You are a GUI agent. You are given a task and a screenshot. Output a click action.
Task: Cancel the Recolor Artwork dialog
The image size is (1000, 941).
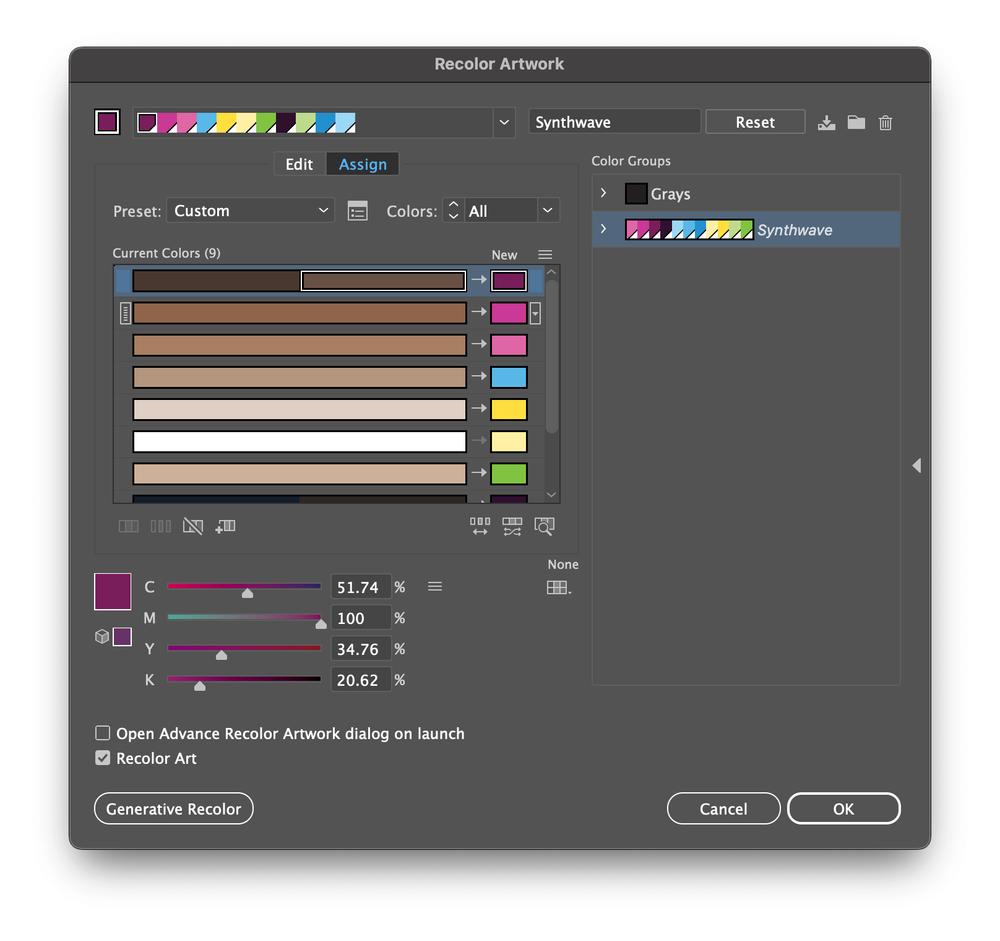723,809
